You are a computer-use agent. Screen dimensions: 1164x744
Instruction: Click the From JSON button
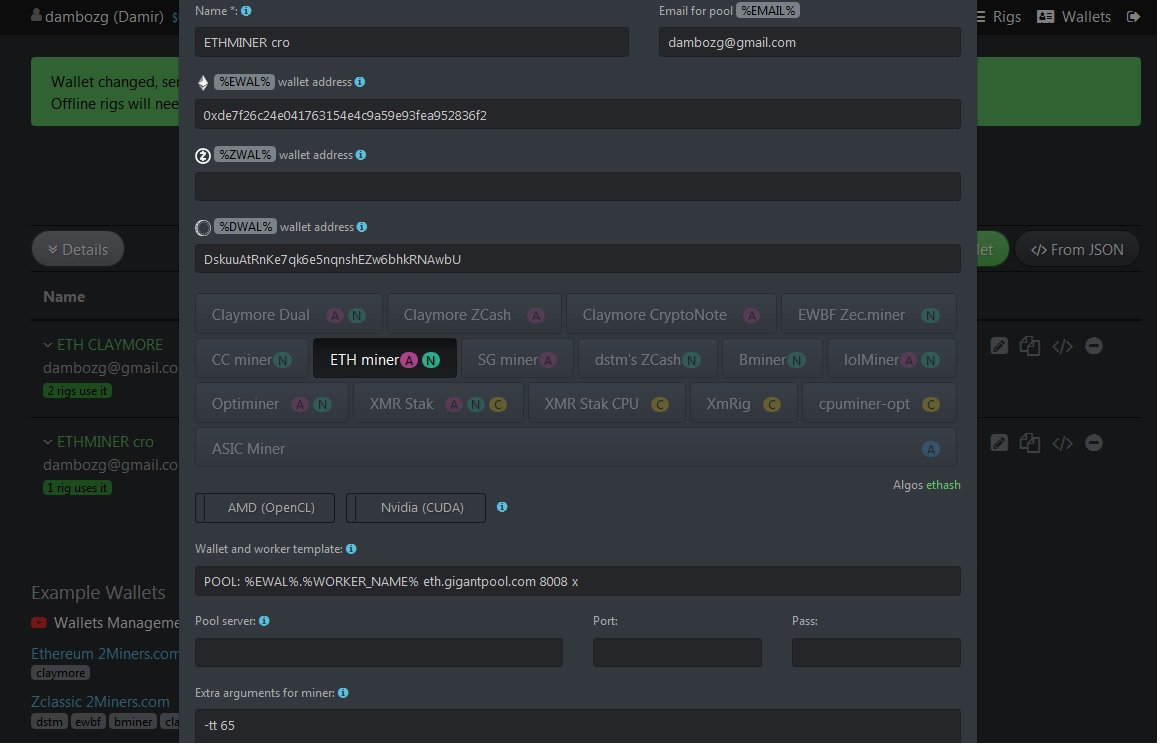[x=1076, y=249]
